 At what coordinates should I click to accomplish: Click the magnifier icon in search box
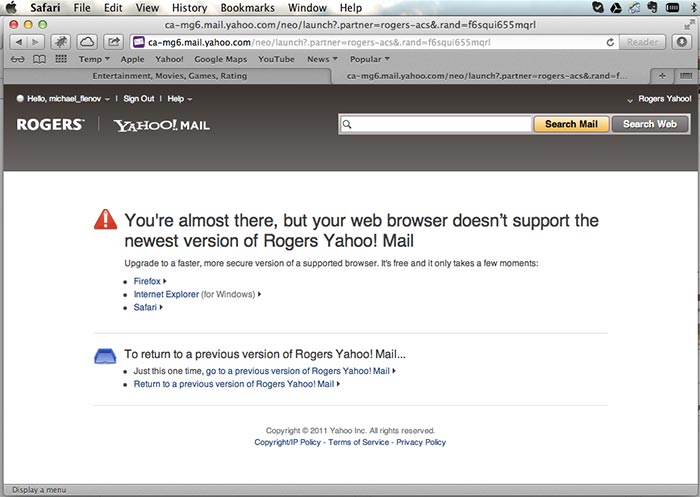347,124
